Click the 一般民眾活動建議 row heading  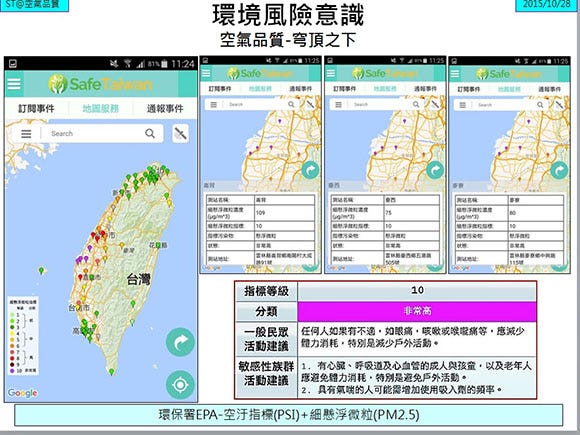point(266,339)
